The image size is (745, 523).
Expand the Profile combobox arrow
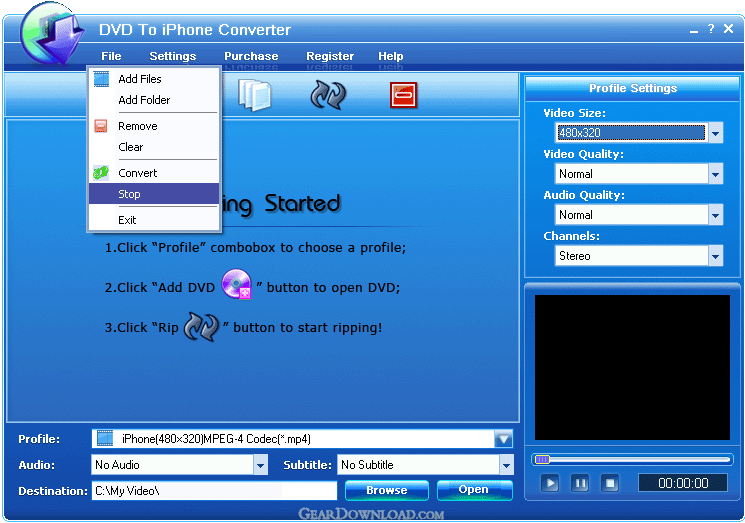click(503, 438)
